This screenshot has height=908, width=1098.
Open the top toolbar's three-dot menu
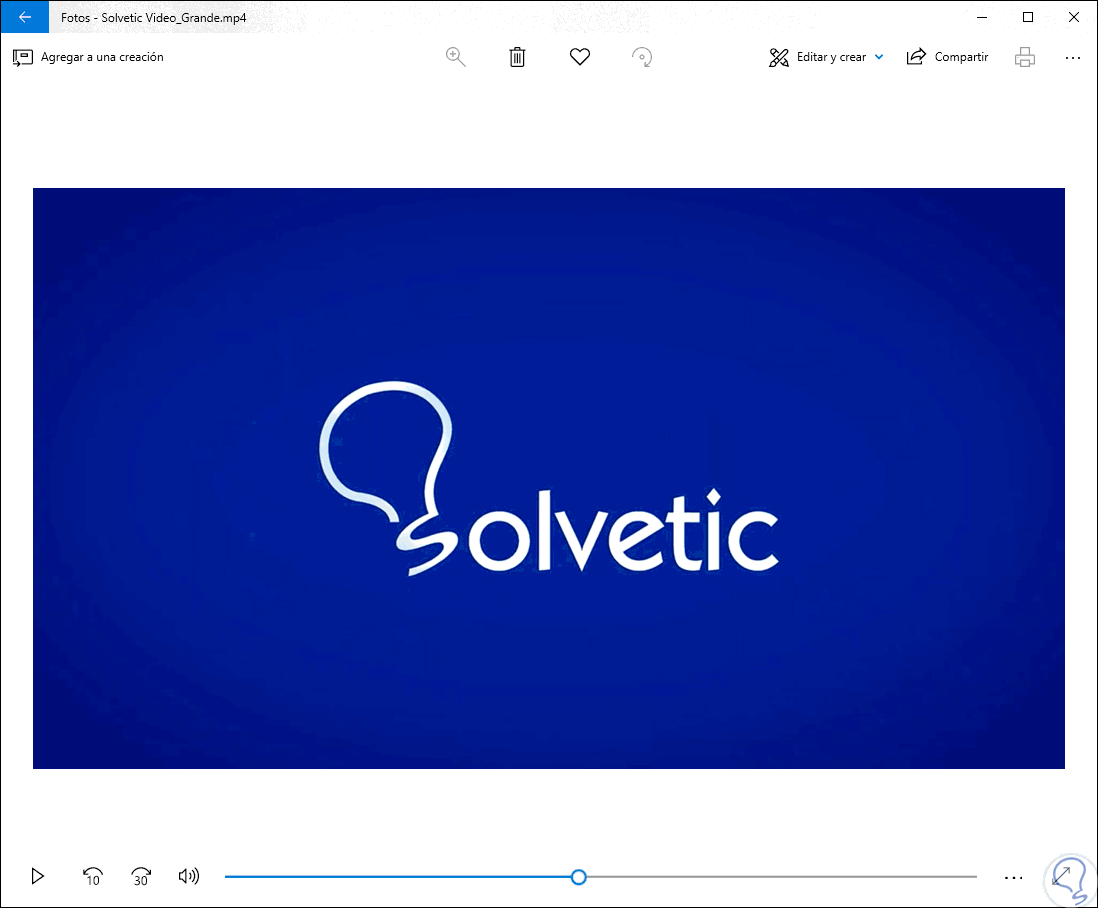(x=1073, y=58)
